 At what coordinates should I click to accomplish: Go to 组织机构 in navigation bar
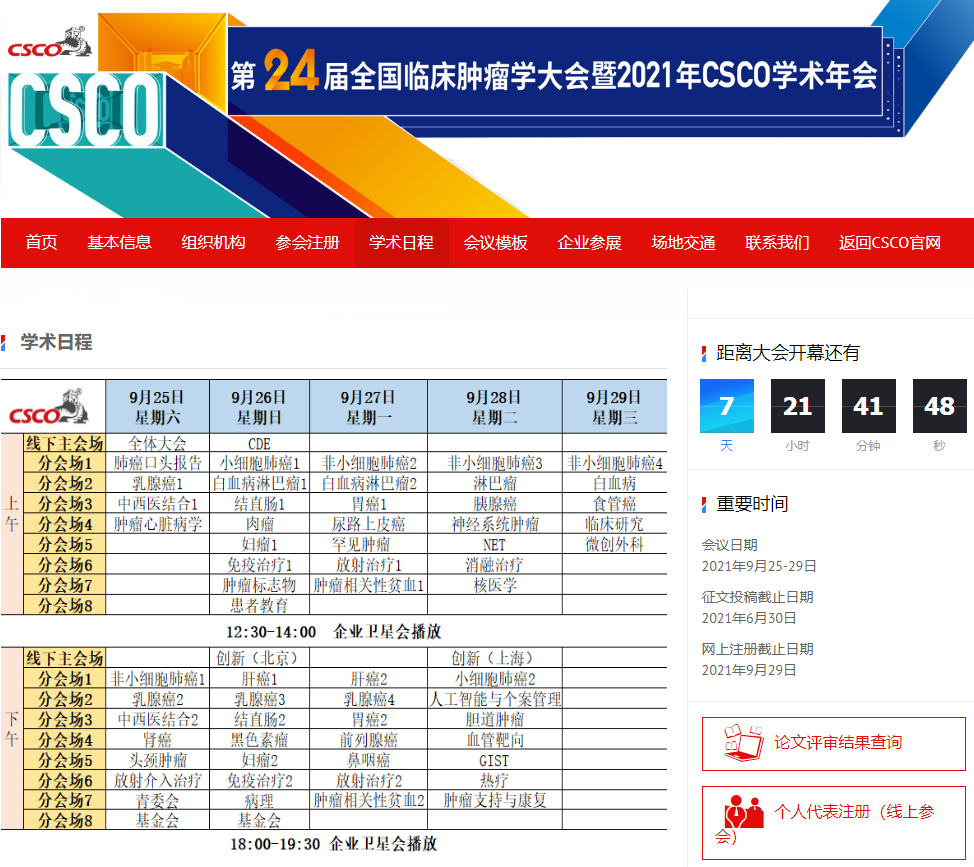click(213, 242)
